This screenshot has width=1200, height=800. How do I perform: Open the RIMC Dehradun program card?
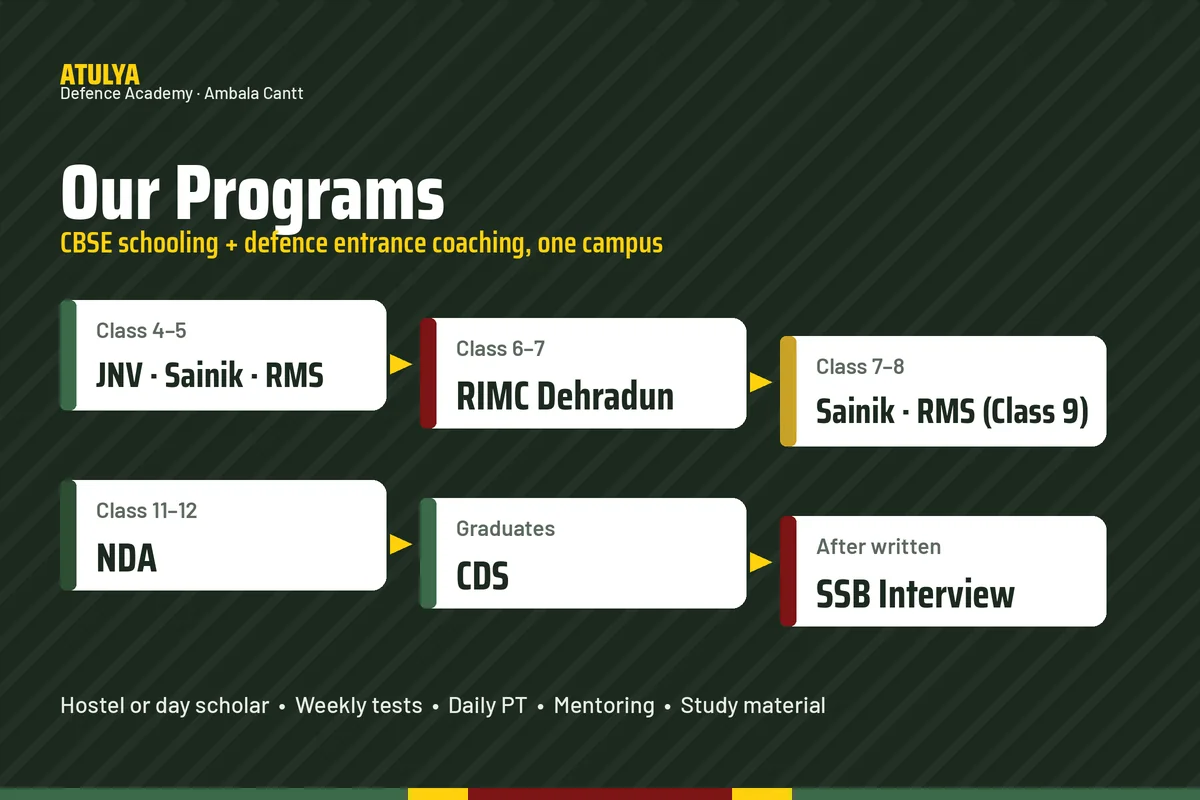[x=583, y=373]
